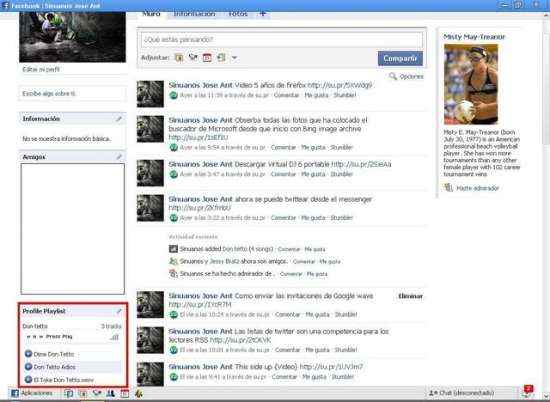Open Opciones with the magnifier icon
The height and width of the screenshot is (402, 550).
[406, 76]
